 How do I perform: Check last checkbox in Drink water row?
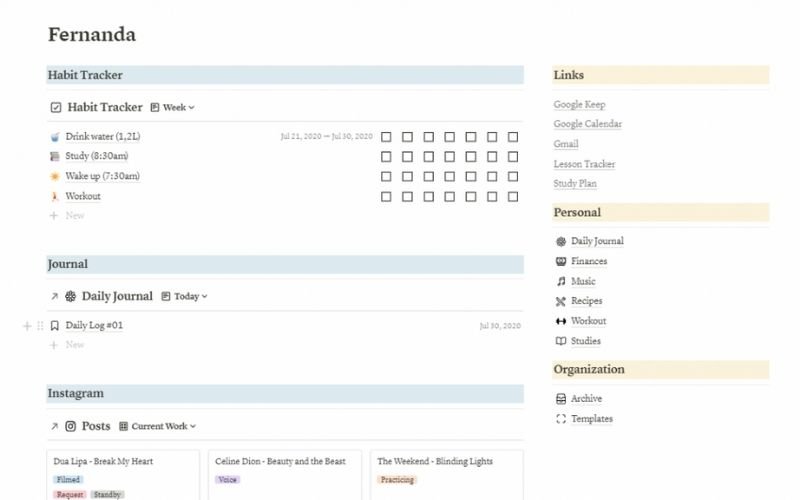(x=513, y=137)
